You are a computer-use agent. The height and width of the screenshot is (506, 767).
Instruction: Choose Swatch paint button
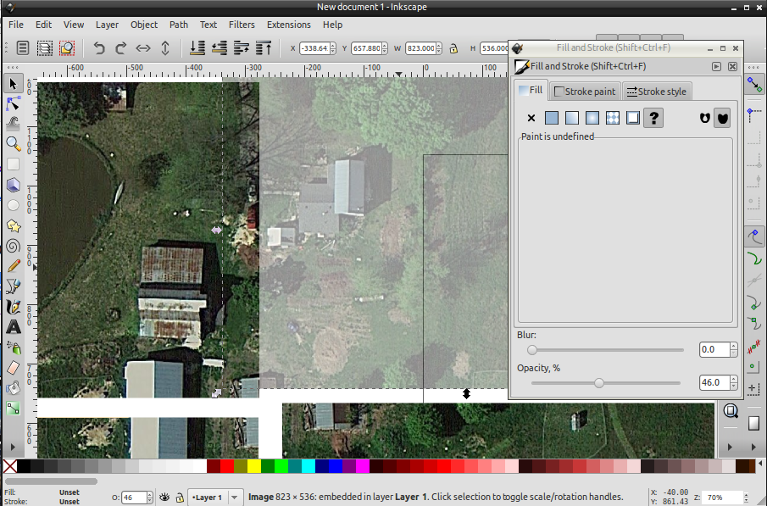click(633, 118)
